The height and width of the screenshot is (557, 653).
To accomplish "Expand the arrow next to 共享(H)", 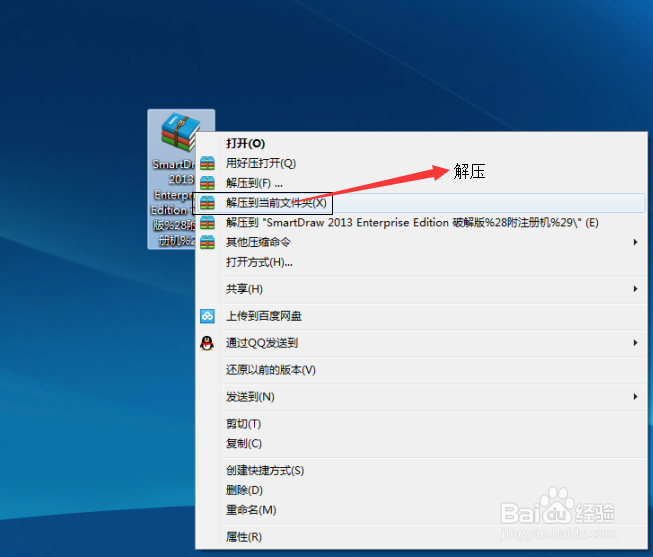I will point(636,289).
